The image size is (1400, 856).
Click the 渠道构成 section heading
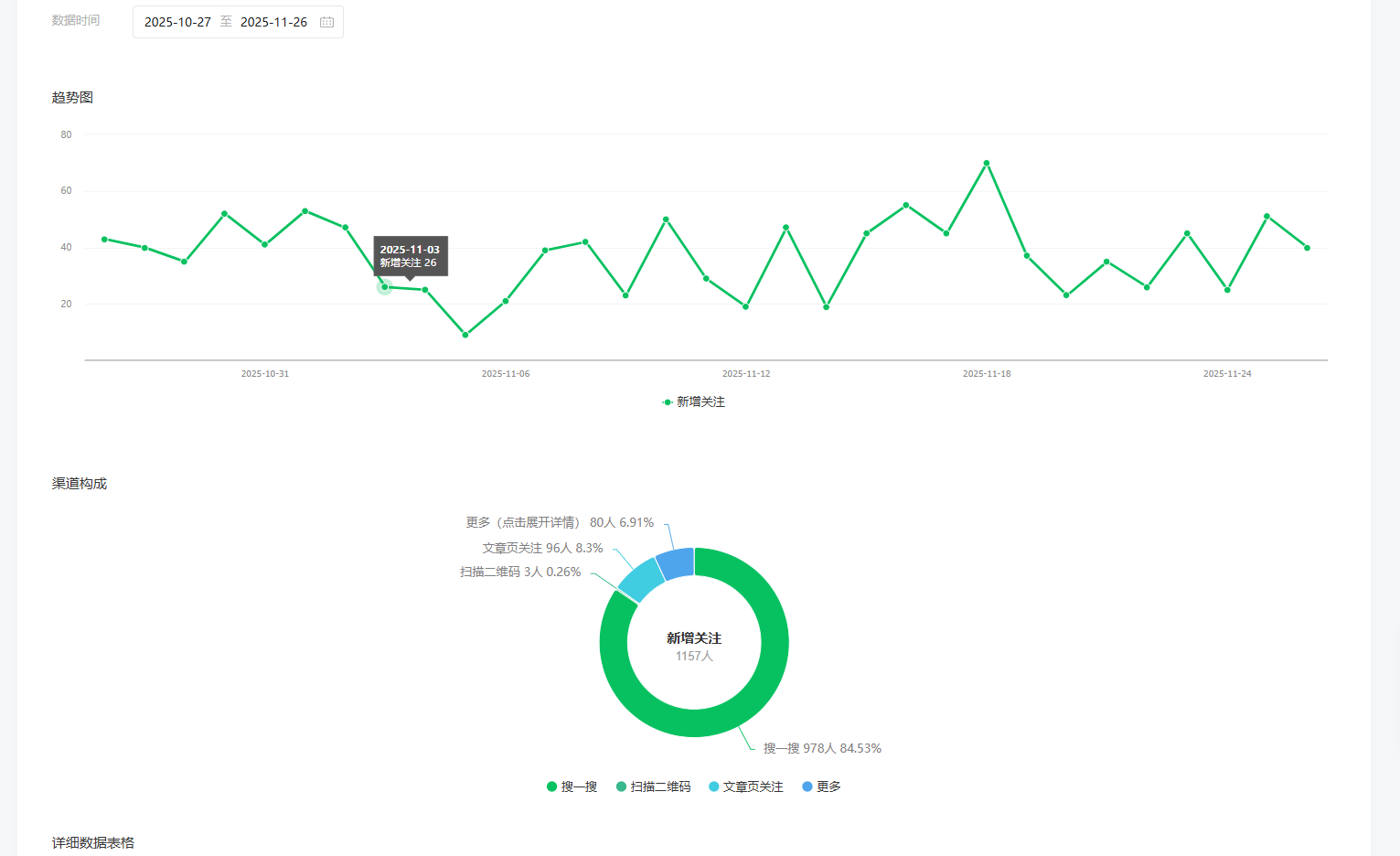point(80,484)
